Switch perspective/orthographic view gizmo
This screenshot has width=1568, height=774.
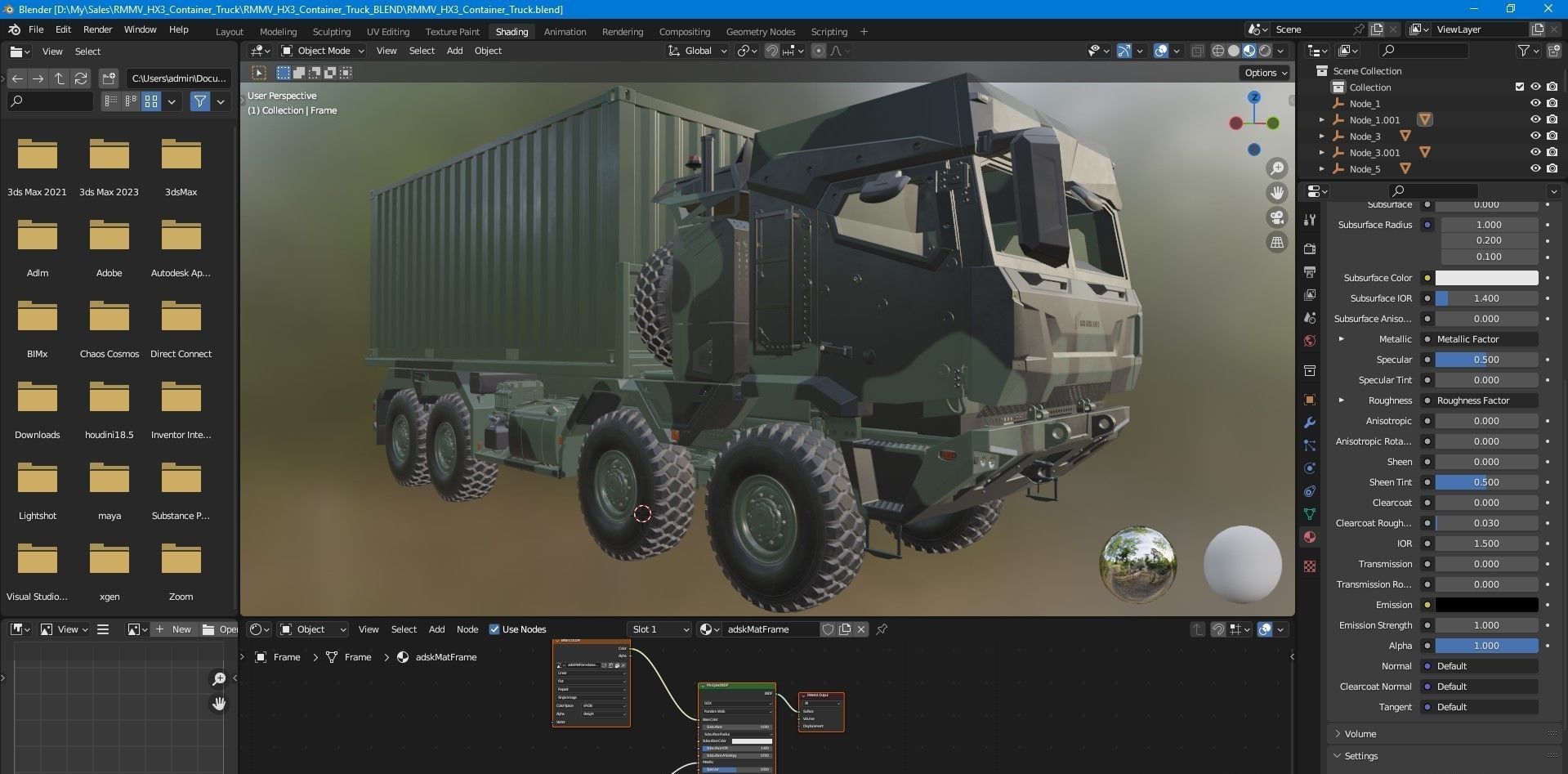coord(1276,242)
